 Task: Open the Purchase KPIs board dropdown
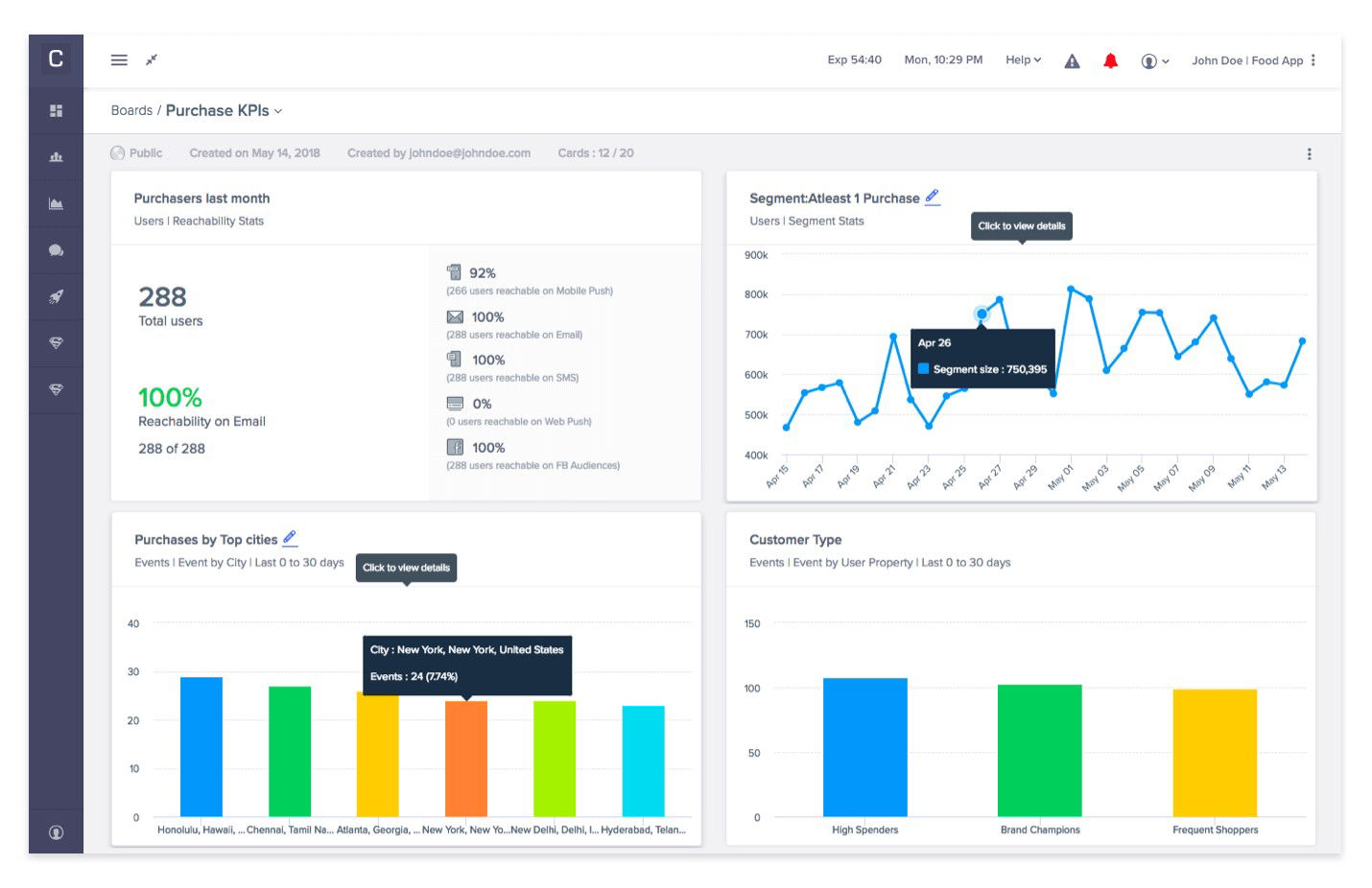(277, 111)
